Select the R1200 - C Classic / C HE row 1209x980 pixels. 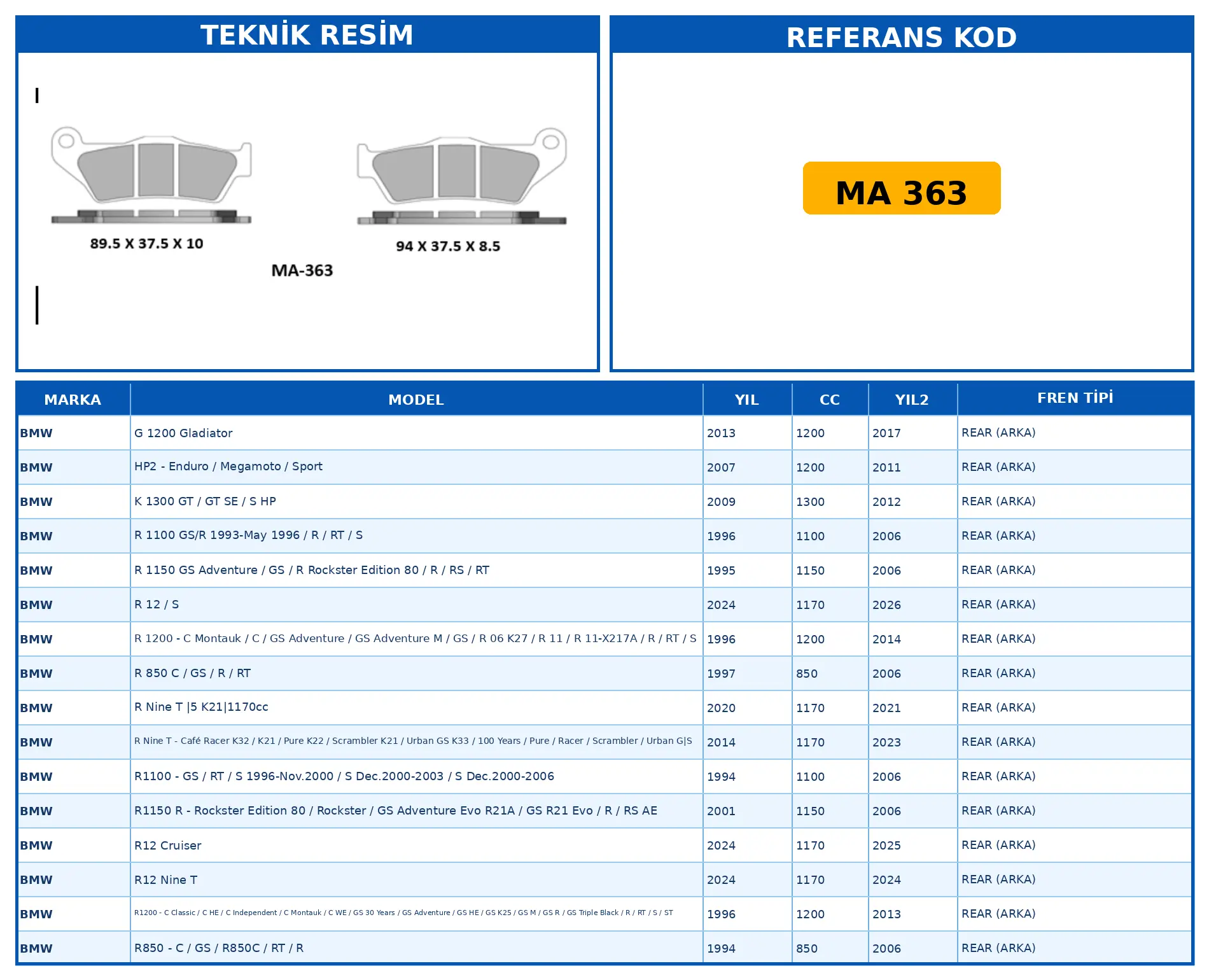(604, 914)
